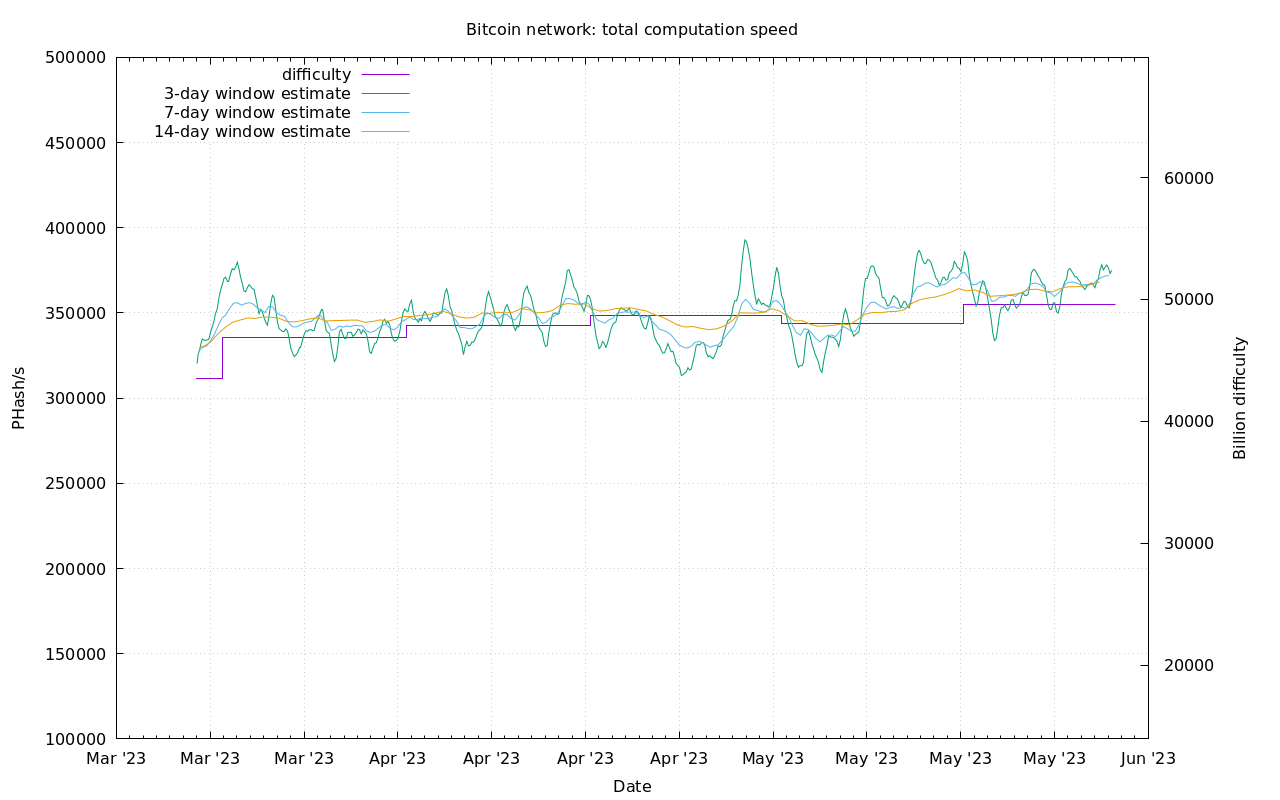Click the 30000 right-axis tick label
This screenshot has height=800, width=1280.
(1188, 544)
